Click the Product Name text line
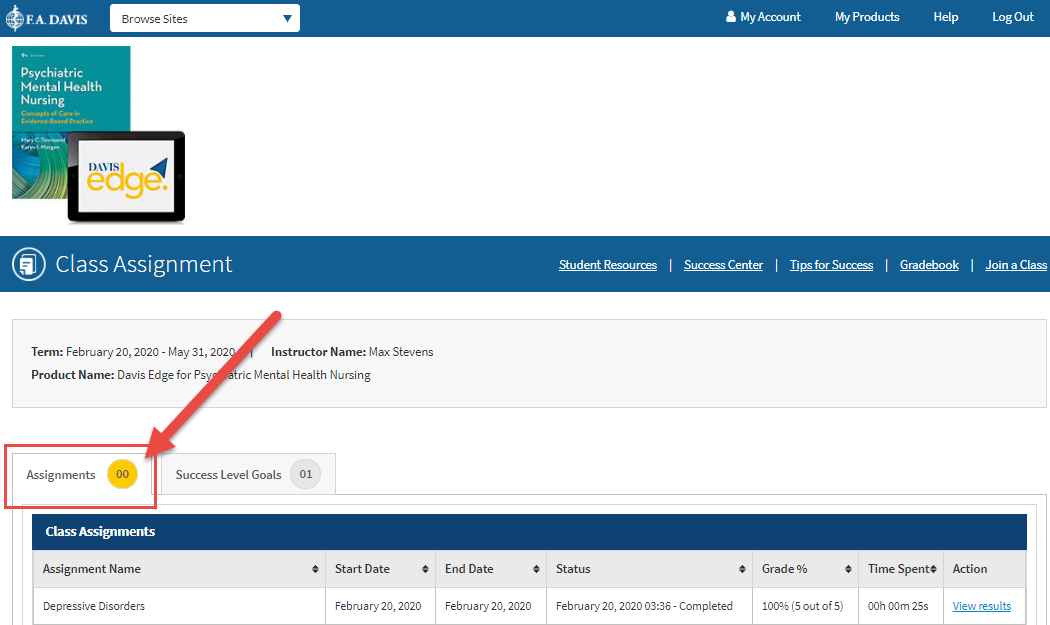1050x625 pixels. [x=201, y=374]
